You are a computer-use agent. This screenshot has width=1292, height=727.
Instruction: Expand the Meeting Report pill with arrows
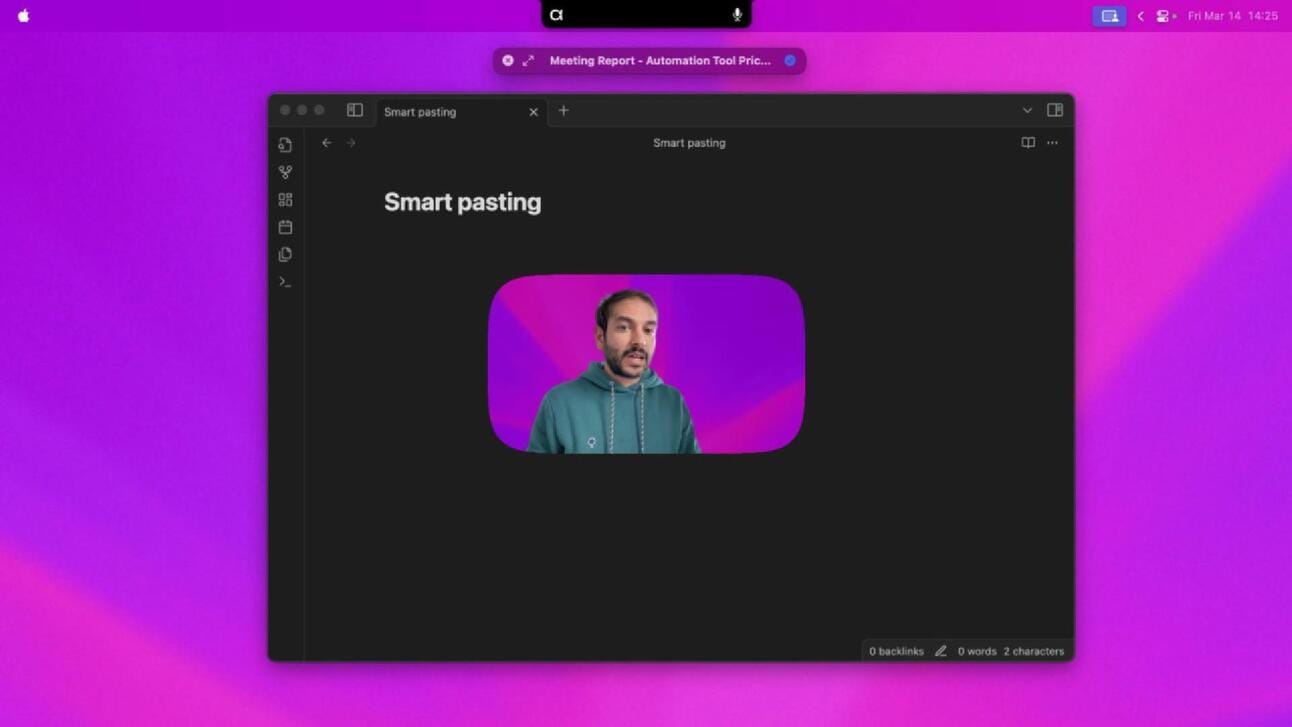click(528, 61)
